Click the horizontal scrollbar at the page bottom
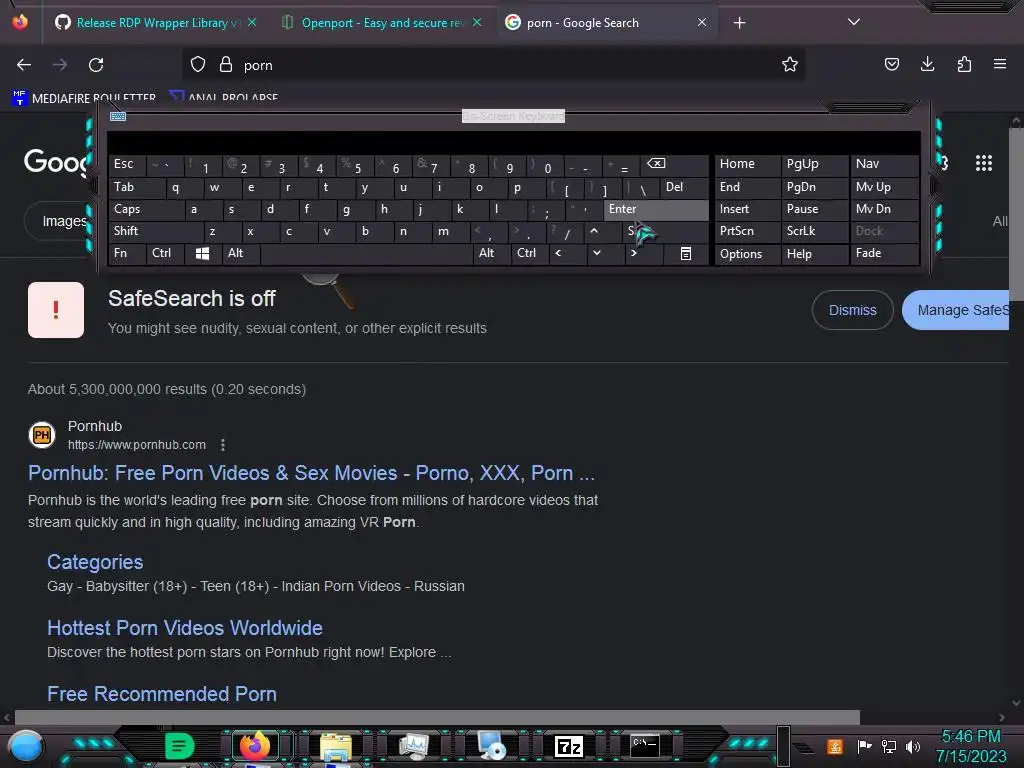The height and width of the screenshot is (768, 1024). click(437, 717)
